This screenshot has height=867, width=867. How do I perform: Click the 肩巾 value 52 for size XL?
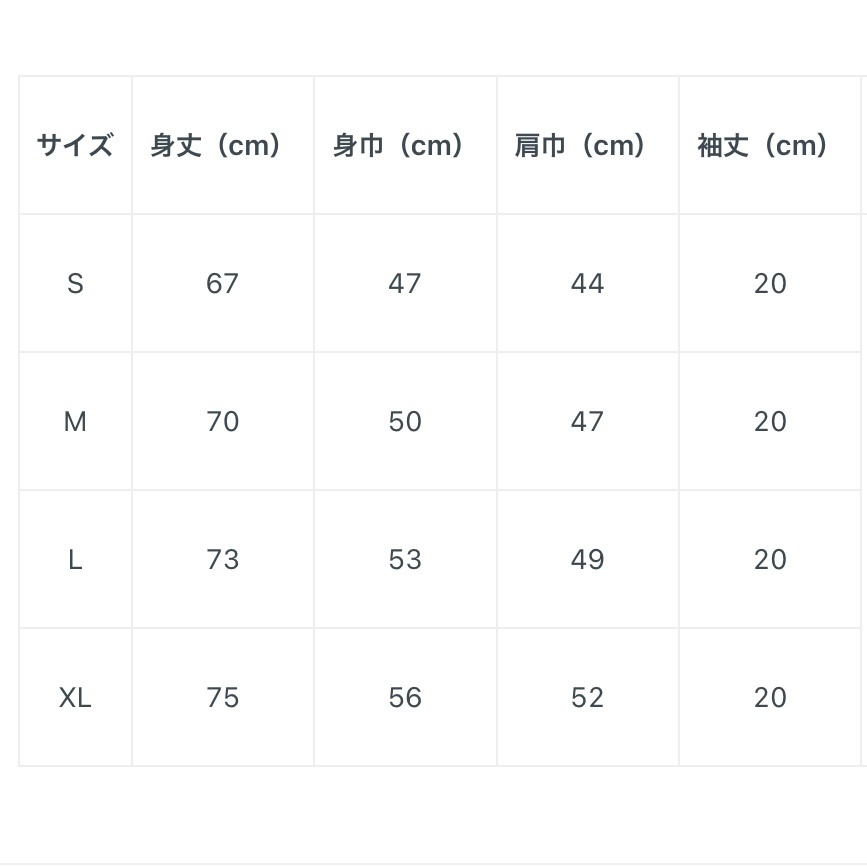587,698
